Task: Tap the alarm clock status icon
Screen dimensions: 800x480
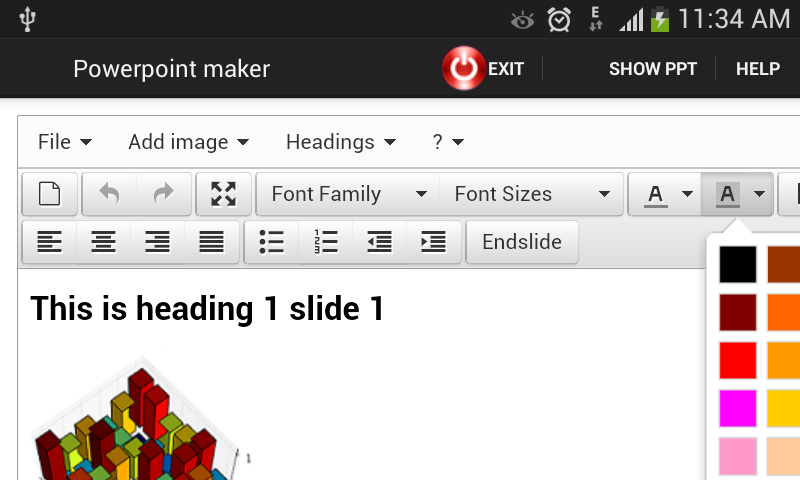Action: click(559, 20)
